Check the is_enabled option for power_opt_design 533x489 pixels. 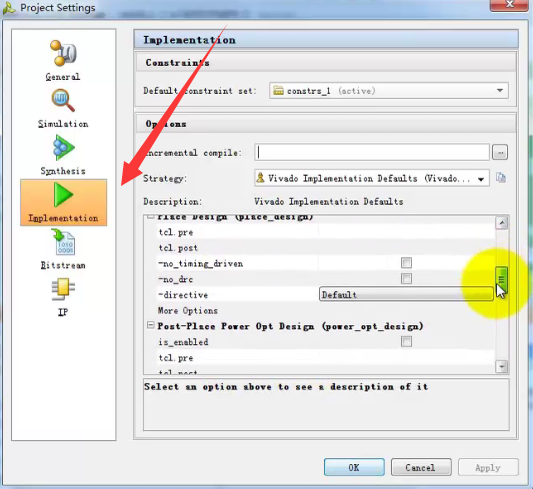tap(406, 342)
